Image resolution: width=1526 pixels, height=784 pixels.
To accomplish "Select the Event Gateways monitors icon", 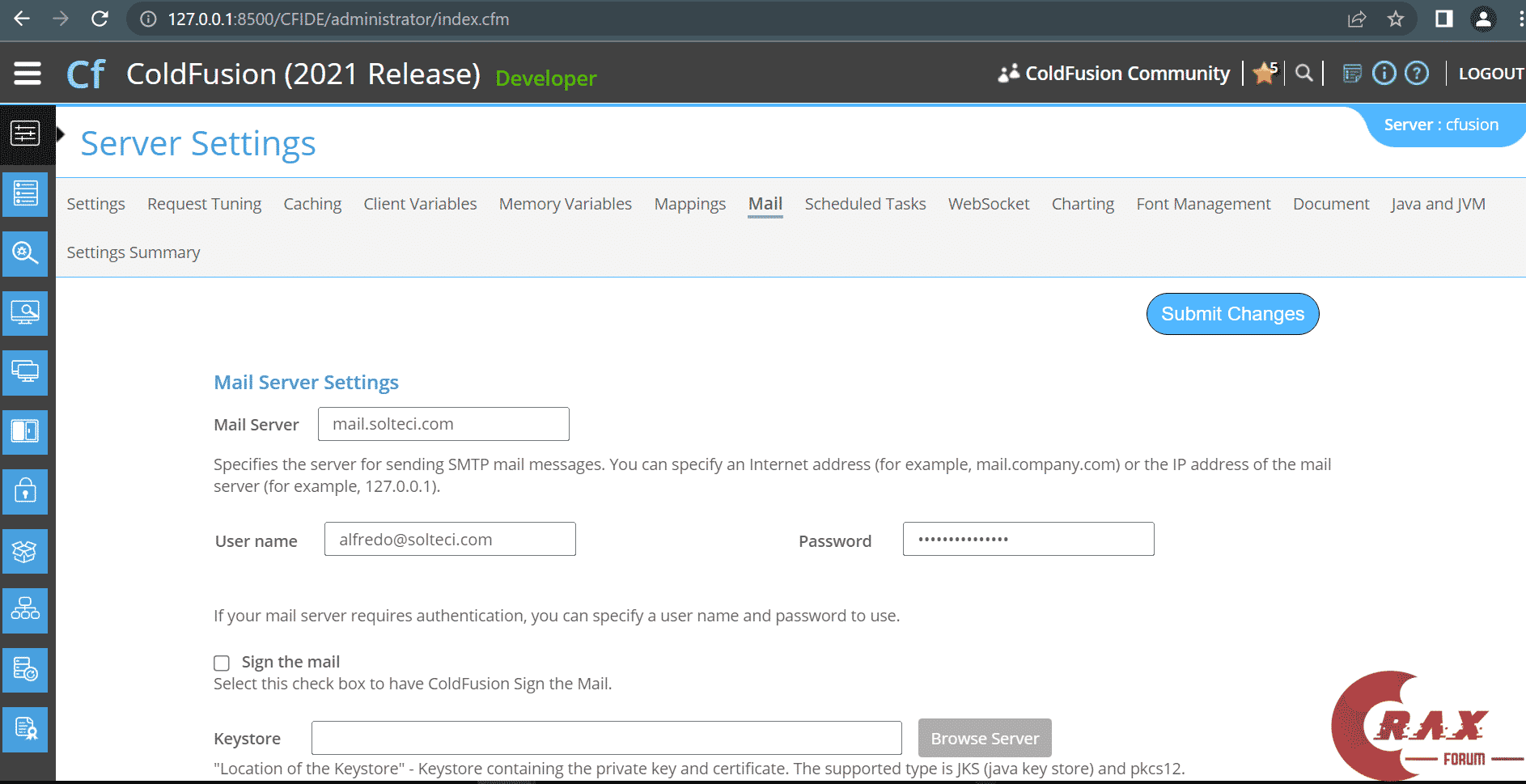I will (25, 373).
